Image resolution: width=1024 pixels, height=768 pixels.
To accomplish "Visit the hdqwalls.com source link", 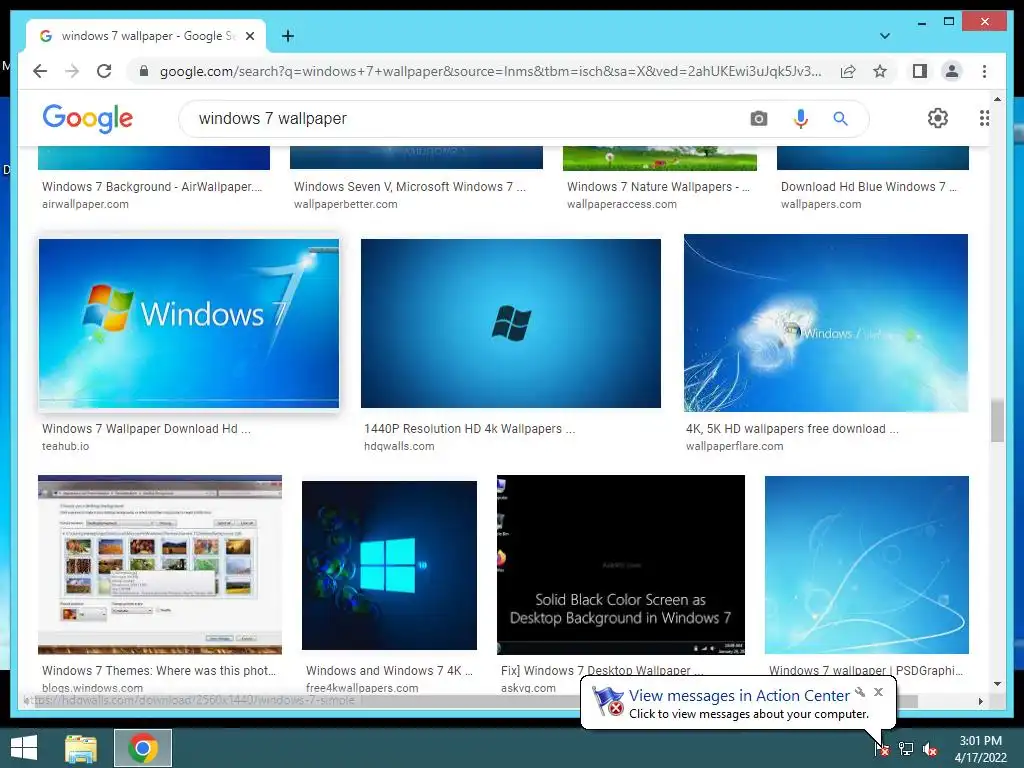I will [399, 446].
